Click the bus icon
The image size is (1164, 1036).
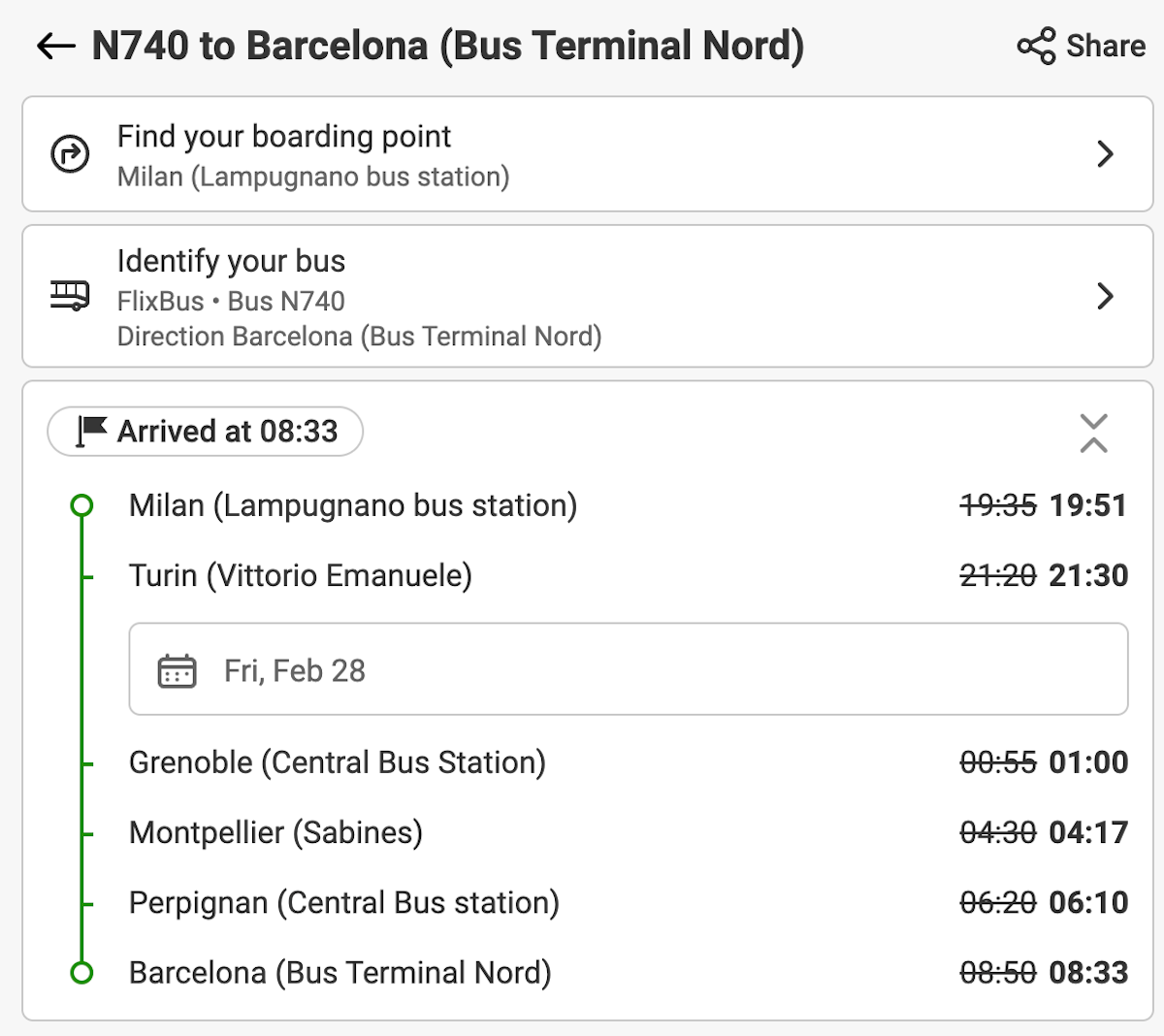click(70, 295)
